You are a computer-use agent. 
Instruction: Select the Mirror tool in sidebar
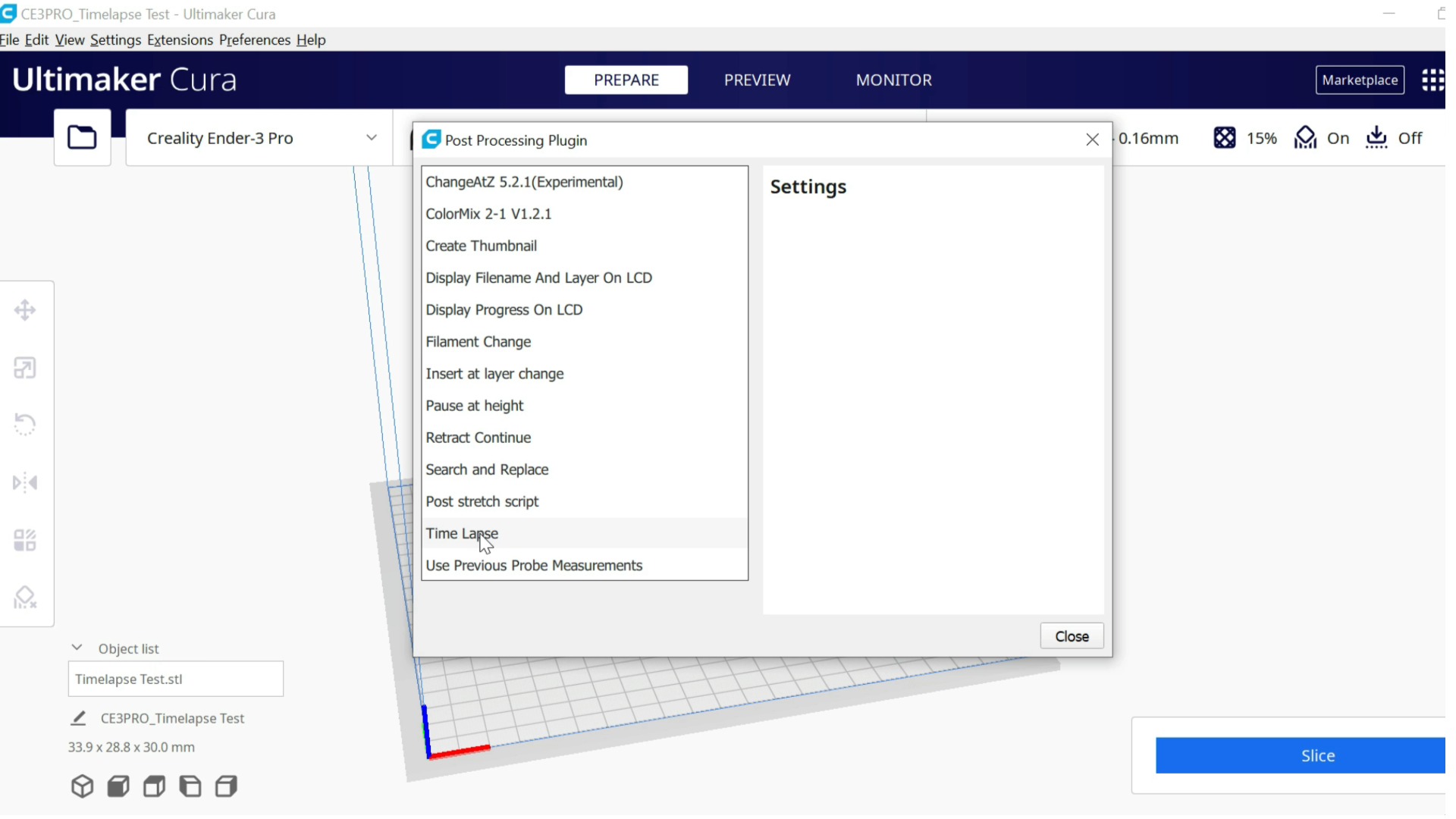25,482
